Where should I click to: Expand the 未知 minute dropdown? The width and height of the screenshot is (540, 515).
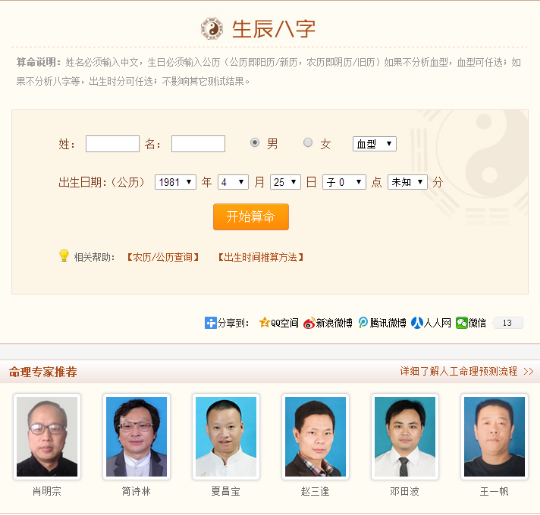(x=407, y=182)
